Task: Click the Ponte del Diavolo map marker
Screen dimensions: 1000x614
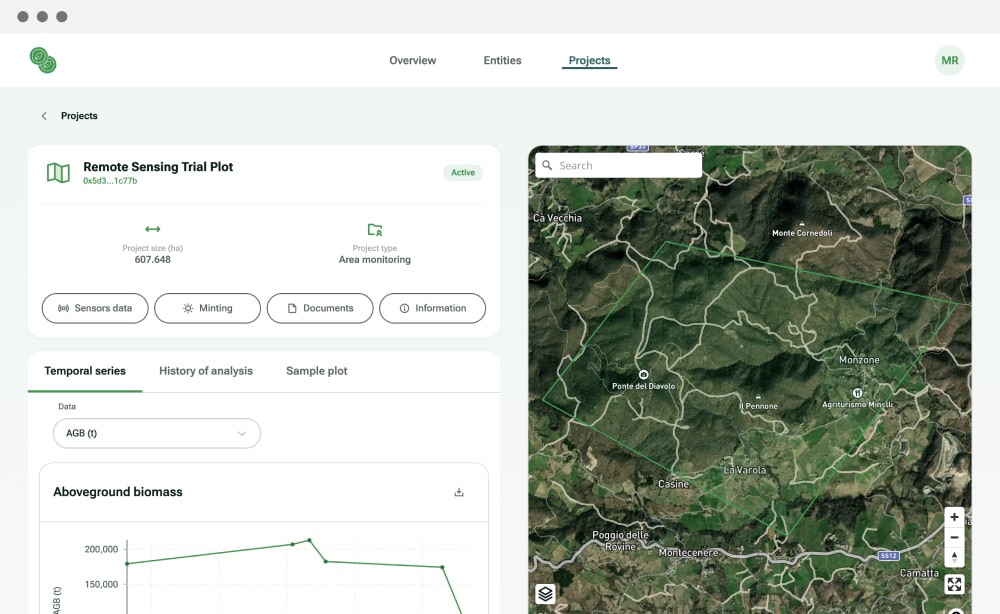Action: 643,374
